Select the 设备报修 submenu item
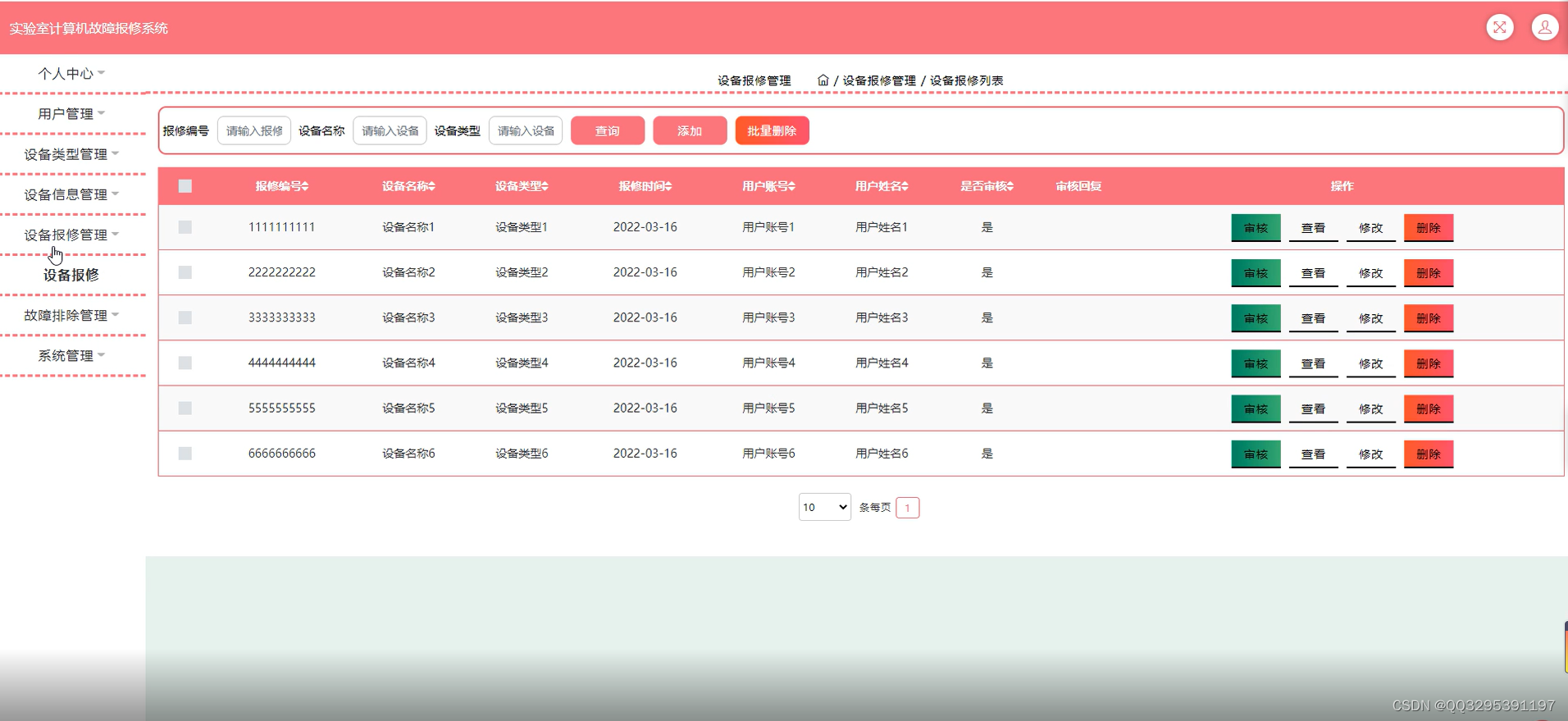The height and width of the screenshot is (721, 1568). click(x=71, y=275)
